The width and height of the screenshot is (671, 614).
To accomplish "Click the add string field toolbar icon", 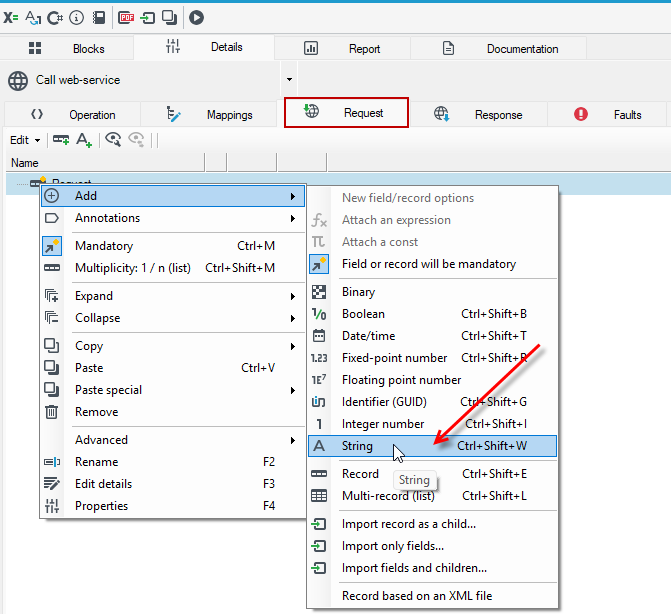I will tap(84, 140).
